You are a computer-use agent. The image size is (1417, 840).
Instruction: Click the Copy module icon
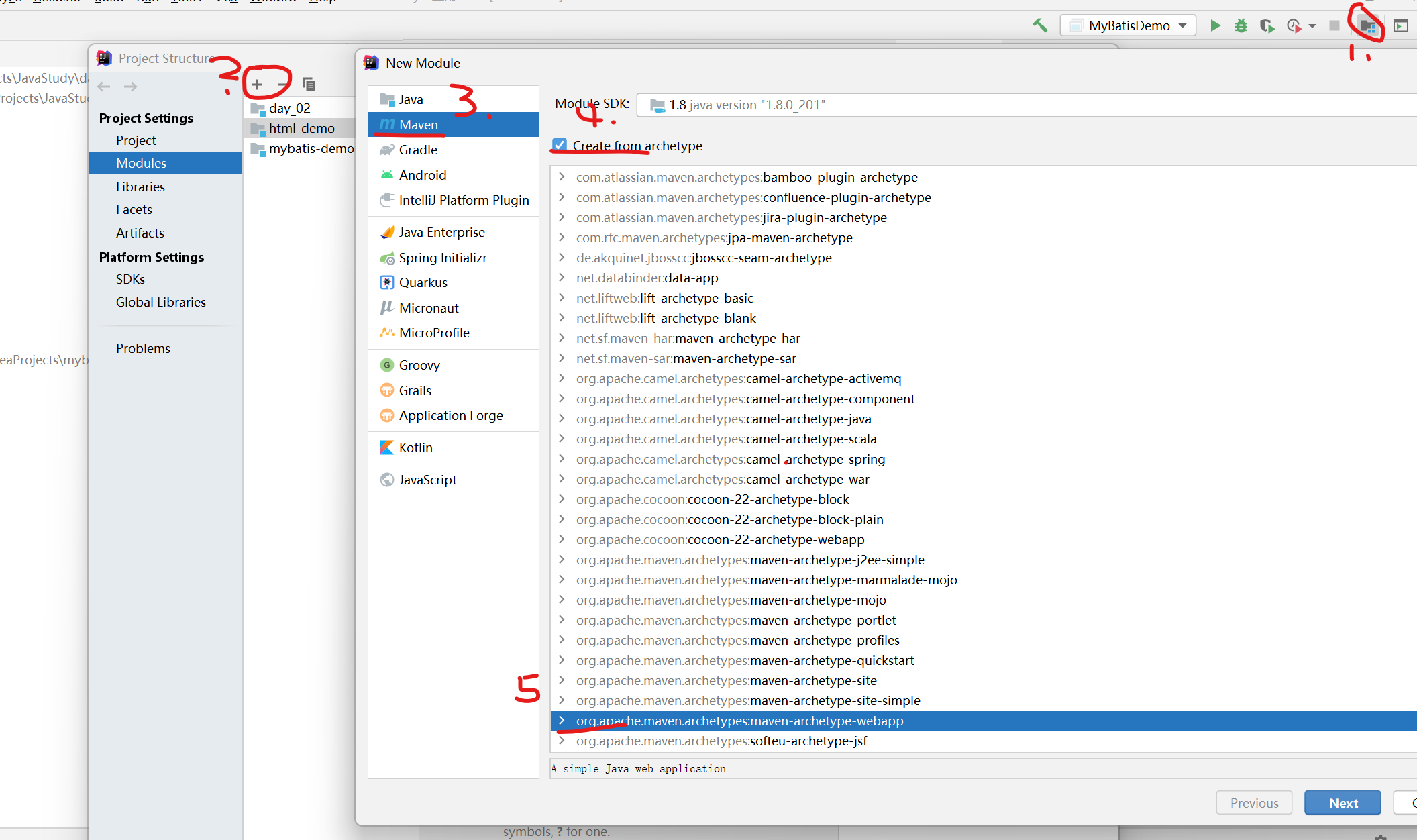[309, 84]
